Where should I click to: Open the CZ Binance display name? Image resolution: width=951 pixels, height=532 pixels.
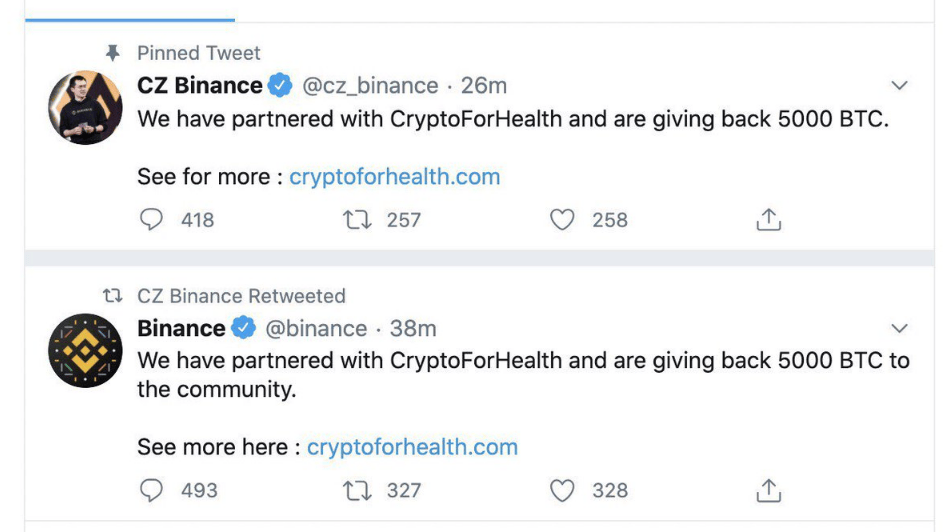200,86
